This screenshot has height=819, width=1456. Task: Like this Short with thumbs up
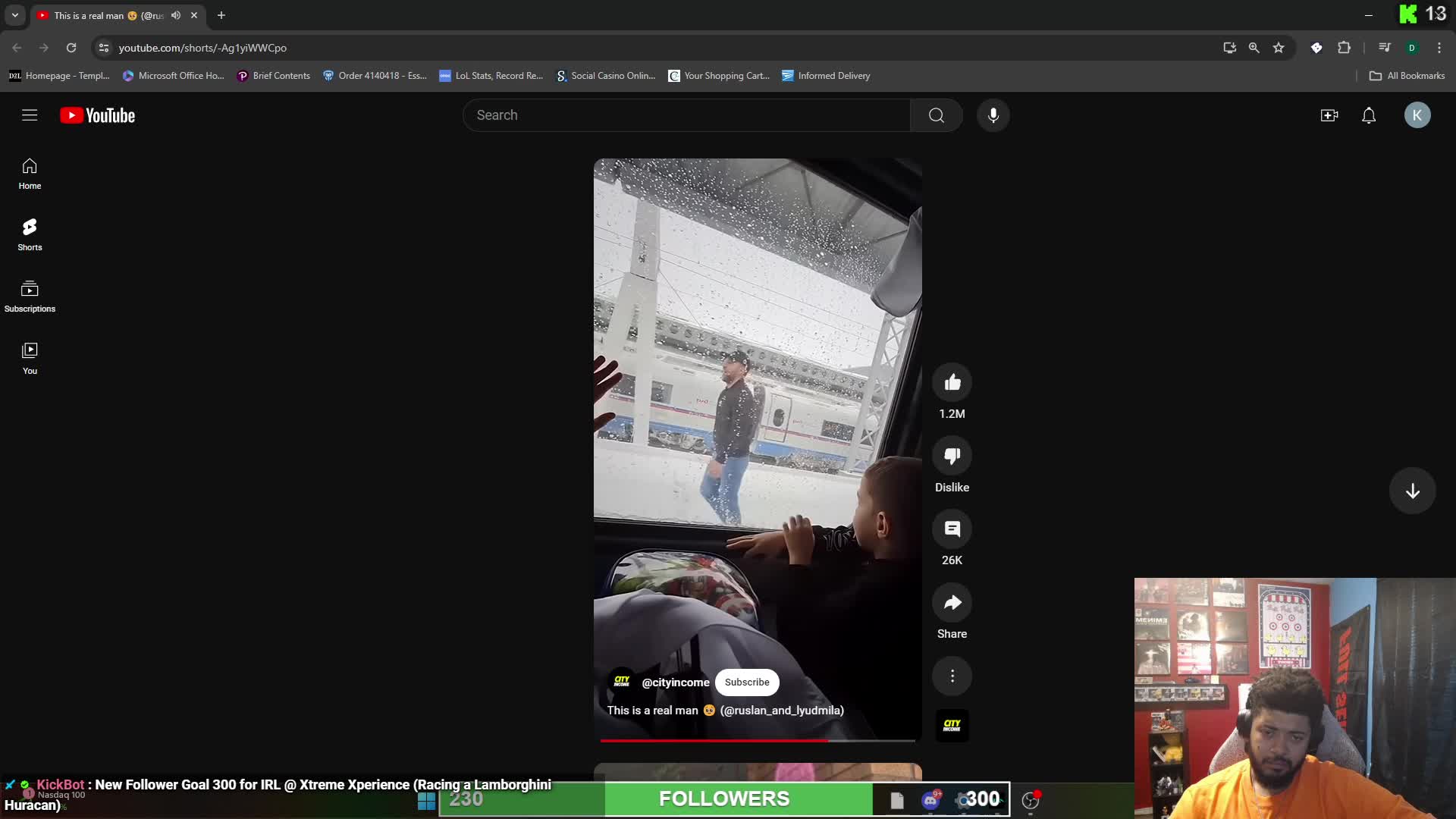coord(952,382)
